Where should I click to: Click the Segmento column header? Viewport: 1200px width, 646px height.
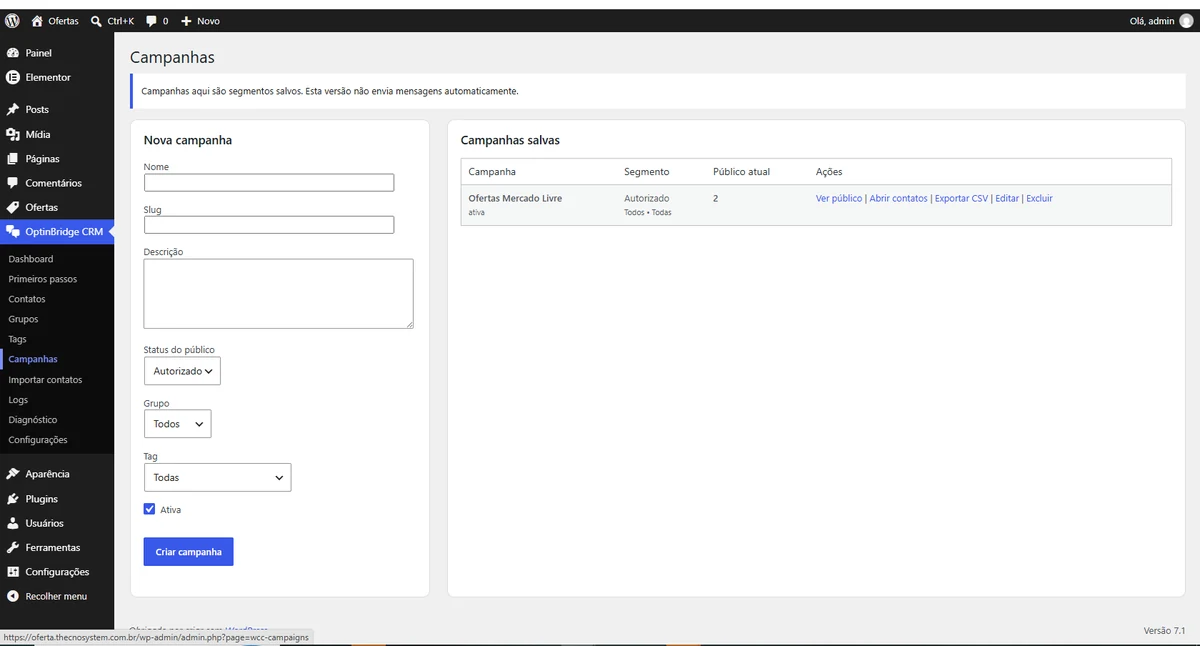[x=646, y=172]
